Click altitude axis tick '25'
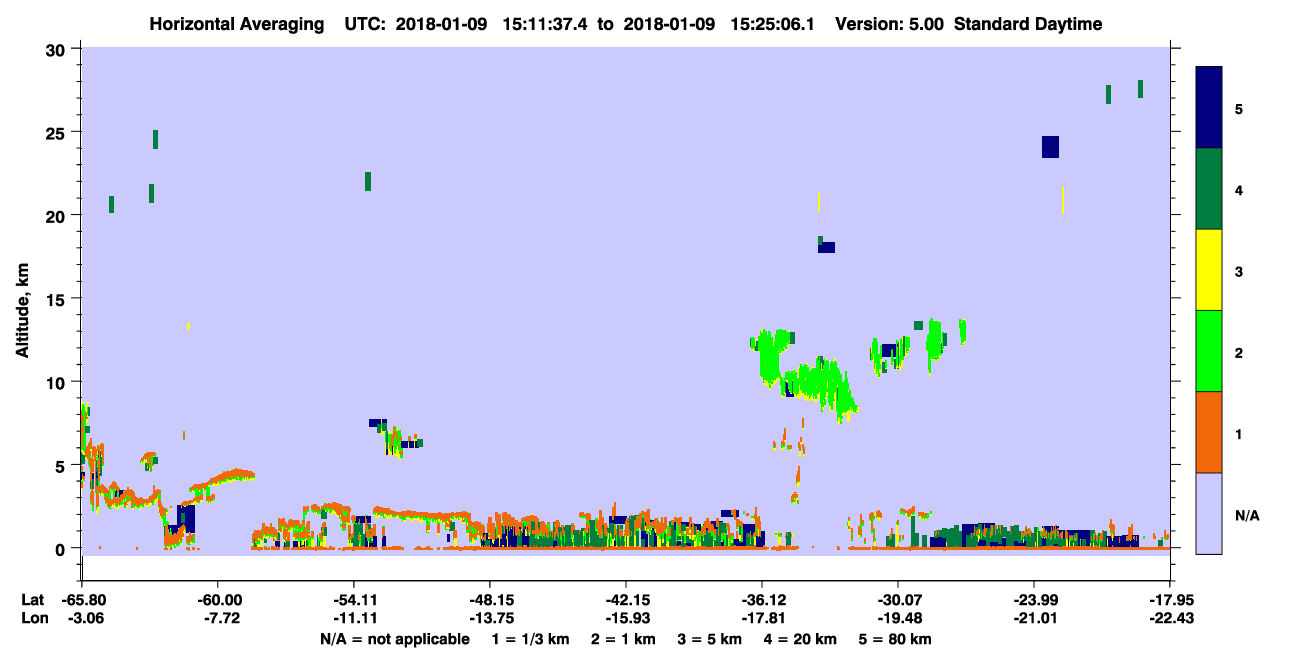Viewport: 1300px width, 667px height. pos(58,133)
